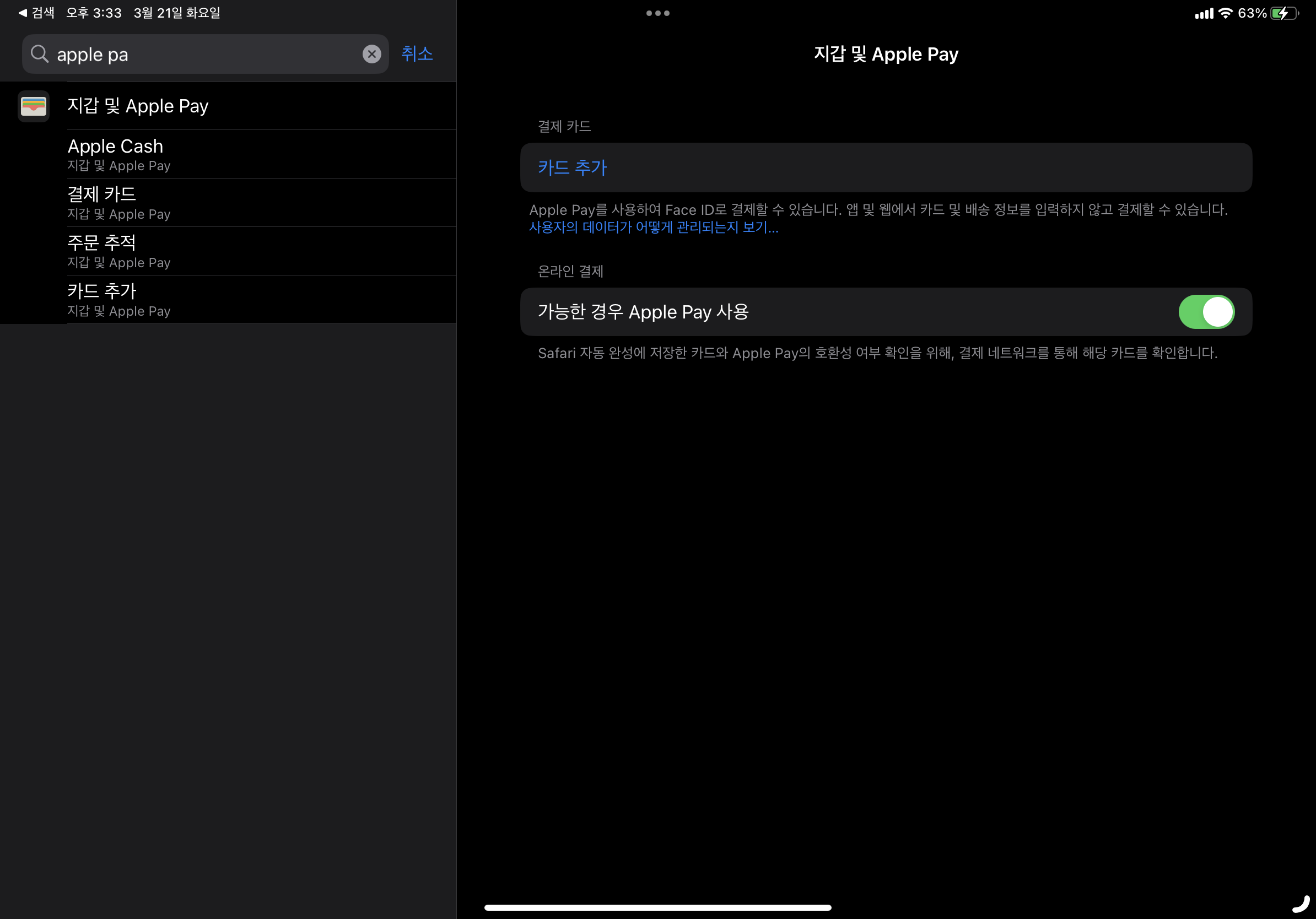Tap 카드 추가 in the 결제 카드 section
Image resolution: width=1316 pixels, height=919 pixels.
572,167
